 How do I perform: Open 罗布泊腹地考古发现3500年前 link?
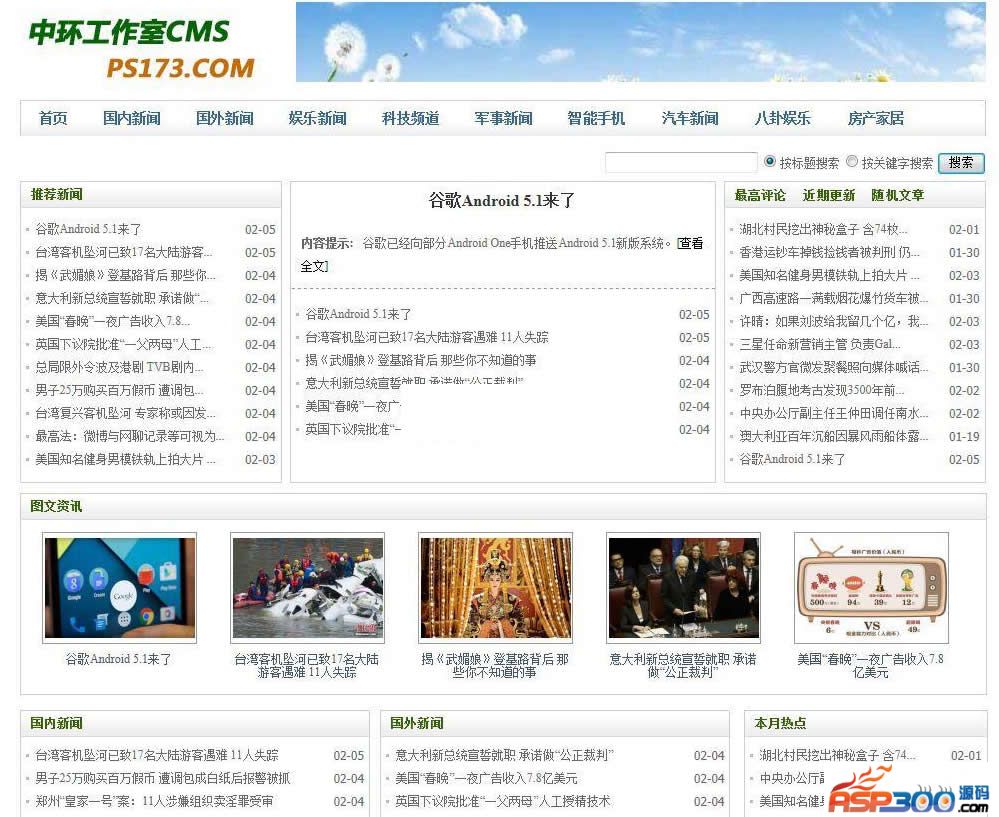pos(822,390)
